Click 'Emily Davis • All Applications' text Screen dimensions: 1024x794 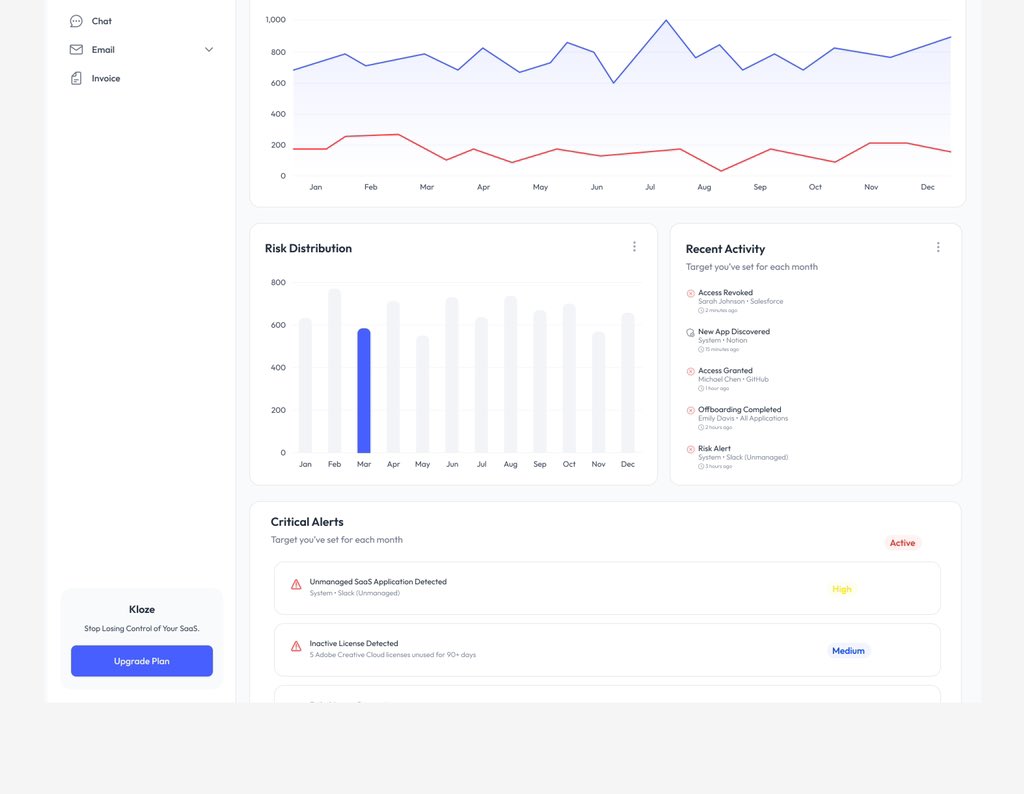[x=743, y=418]
